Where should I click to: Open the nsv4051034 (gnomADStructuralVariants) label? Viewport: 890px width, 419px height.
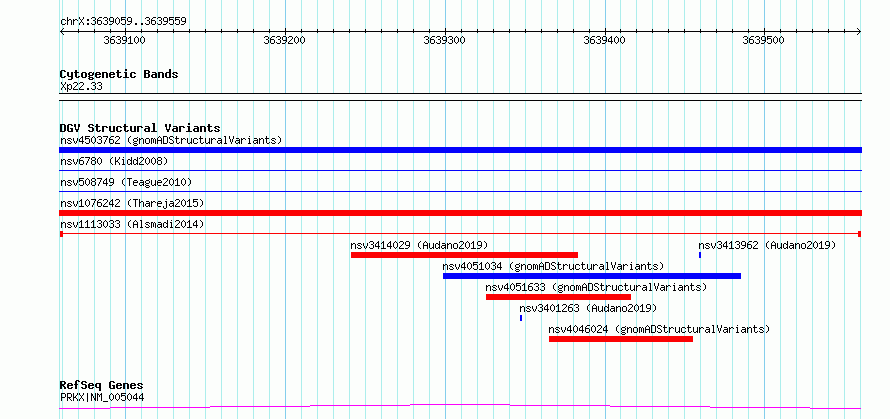553,266
